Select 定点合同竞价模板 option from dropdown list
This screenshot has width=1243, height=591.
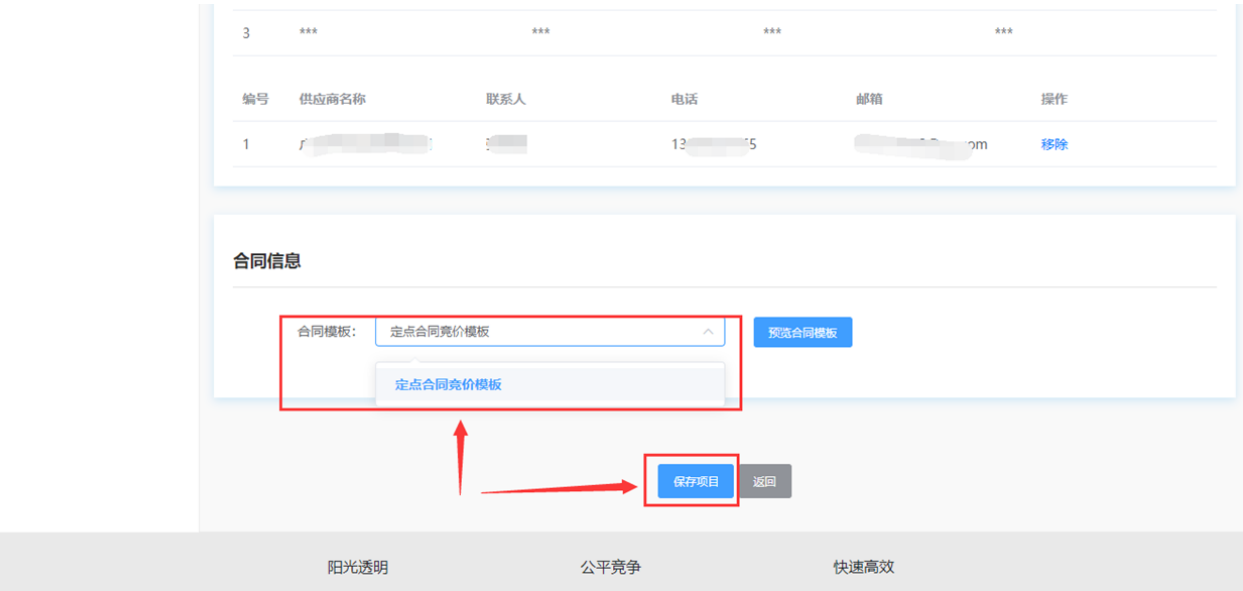[x=448, y=384]
